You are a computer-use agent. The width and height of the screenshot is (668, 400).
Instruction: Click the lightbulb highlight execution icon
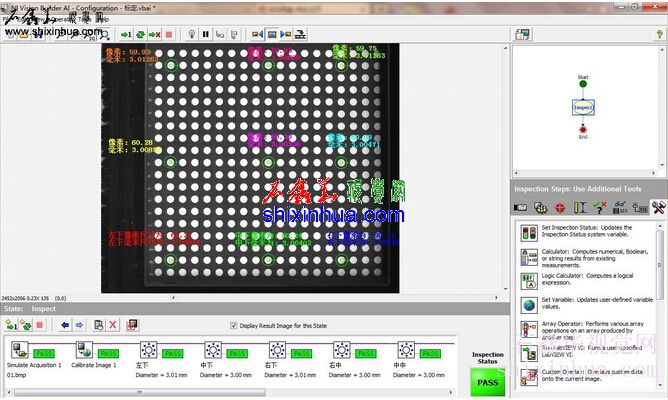(x=192, y=34)
